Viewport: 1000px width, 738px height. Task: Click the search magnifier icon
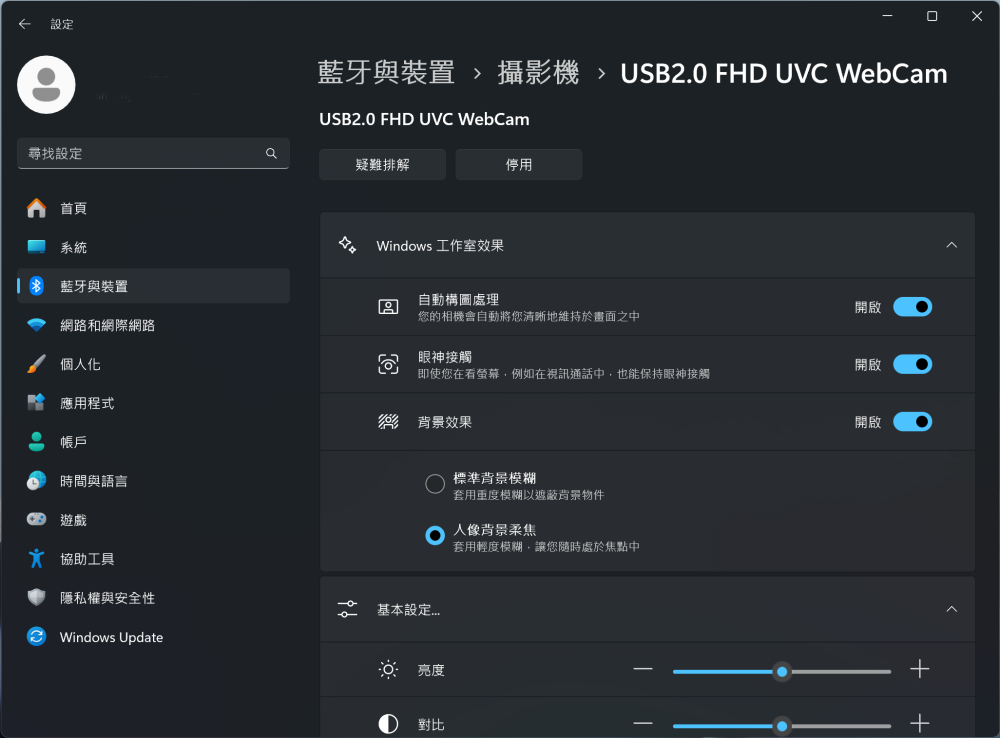(271, 153)
